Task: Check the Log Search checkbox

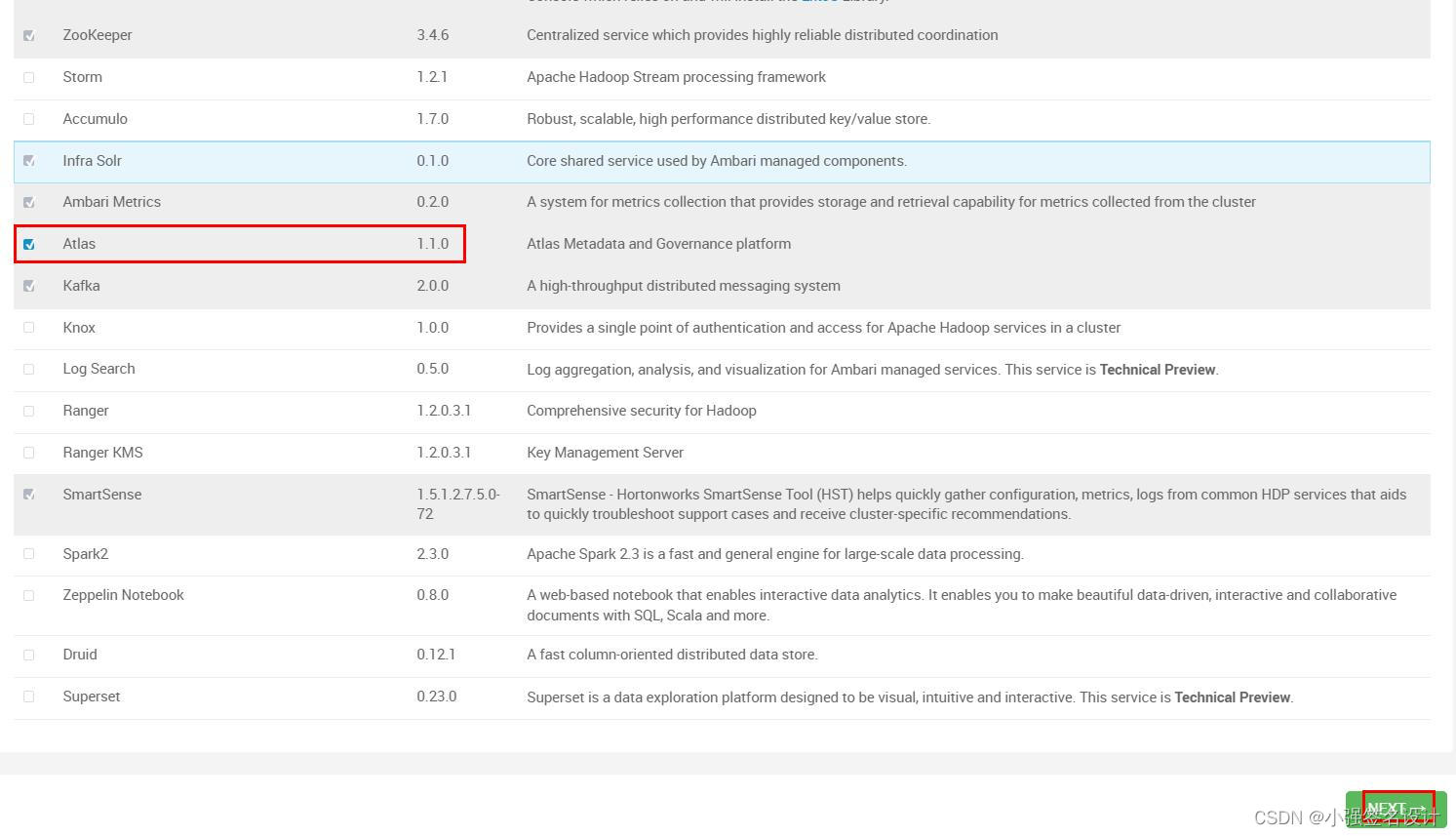Action: pyautogui.click(x=29, y=369)
